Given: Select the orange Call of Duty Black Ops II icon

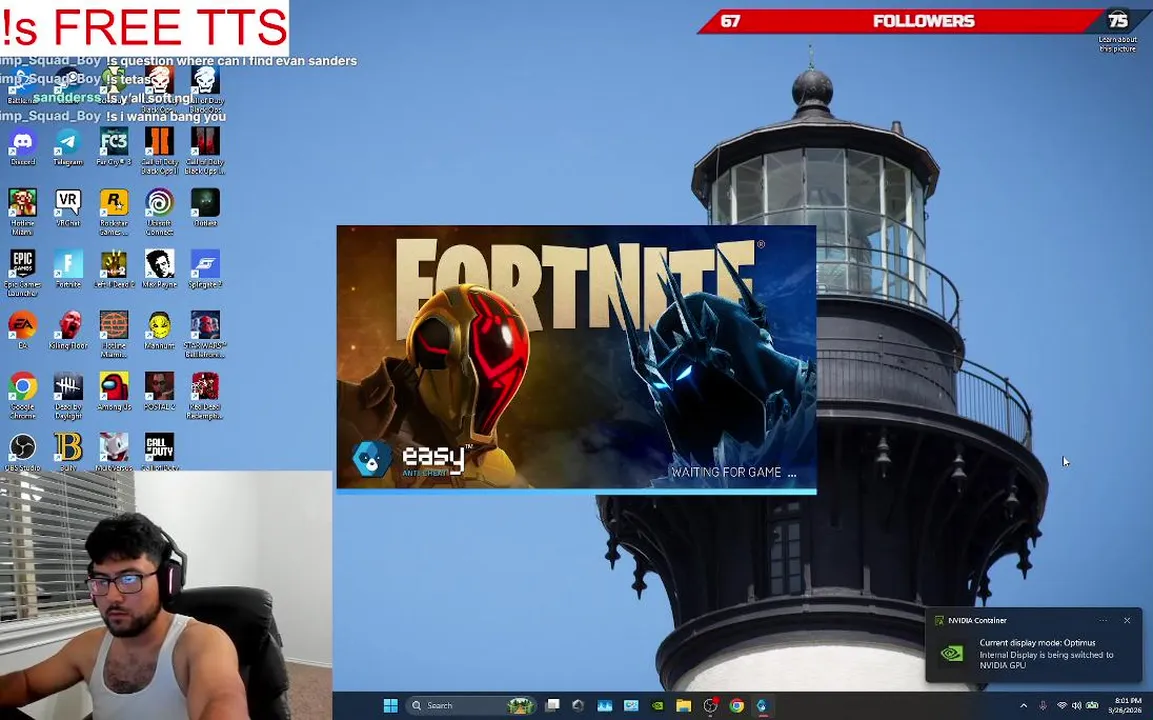Looking at the screenshot, I should (160, 151).
